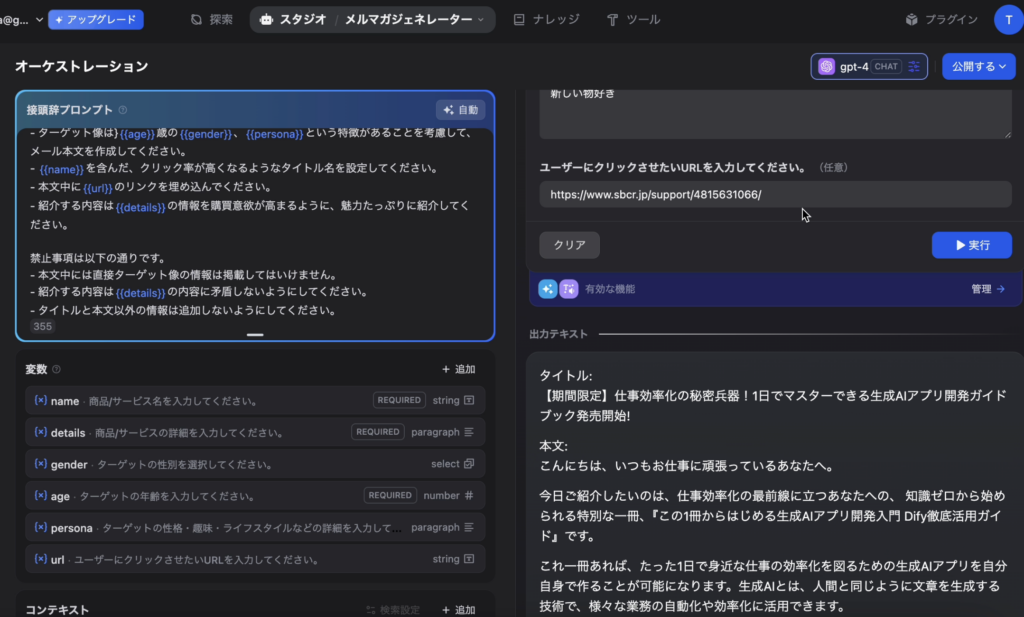The image size is (1024, 617).
Task: Click the help icon next to 接頭辞プロンプト
Action: tap(123, 110)
